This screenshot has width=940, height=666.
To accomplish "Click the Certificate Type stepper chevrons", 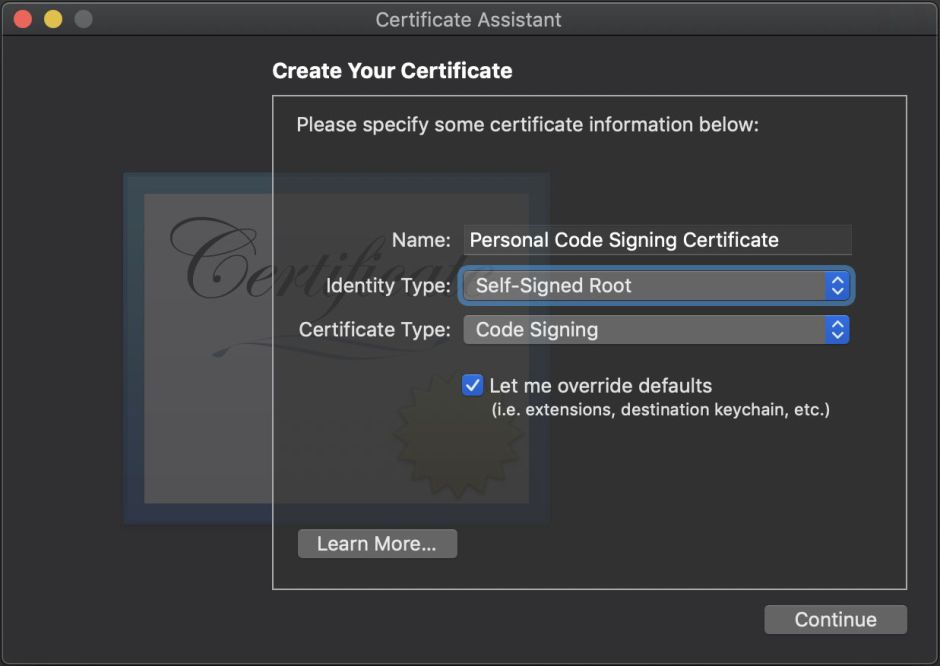I will coord(836,329).
